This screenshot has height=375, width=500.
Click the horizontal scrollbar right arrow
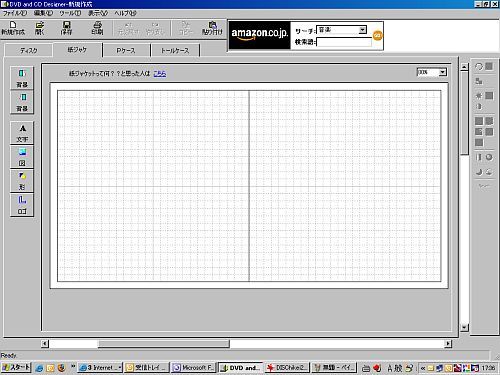[x=448, y=343]
